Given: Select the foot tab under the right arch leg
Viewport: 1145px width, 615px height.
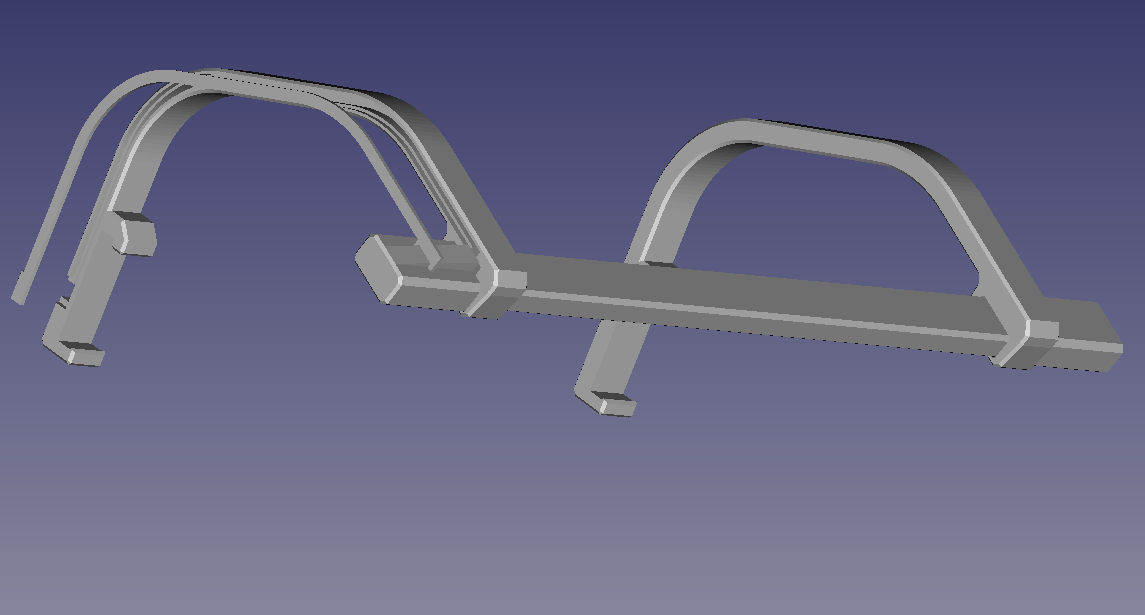Looking at the screenshot, I should point(608,403).
